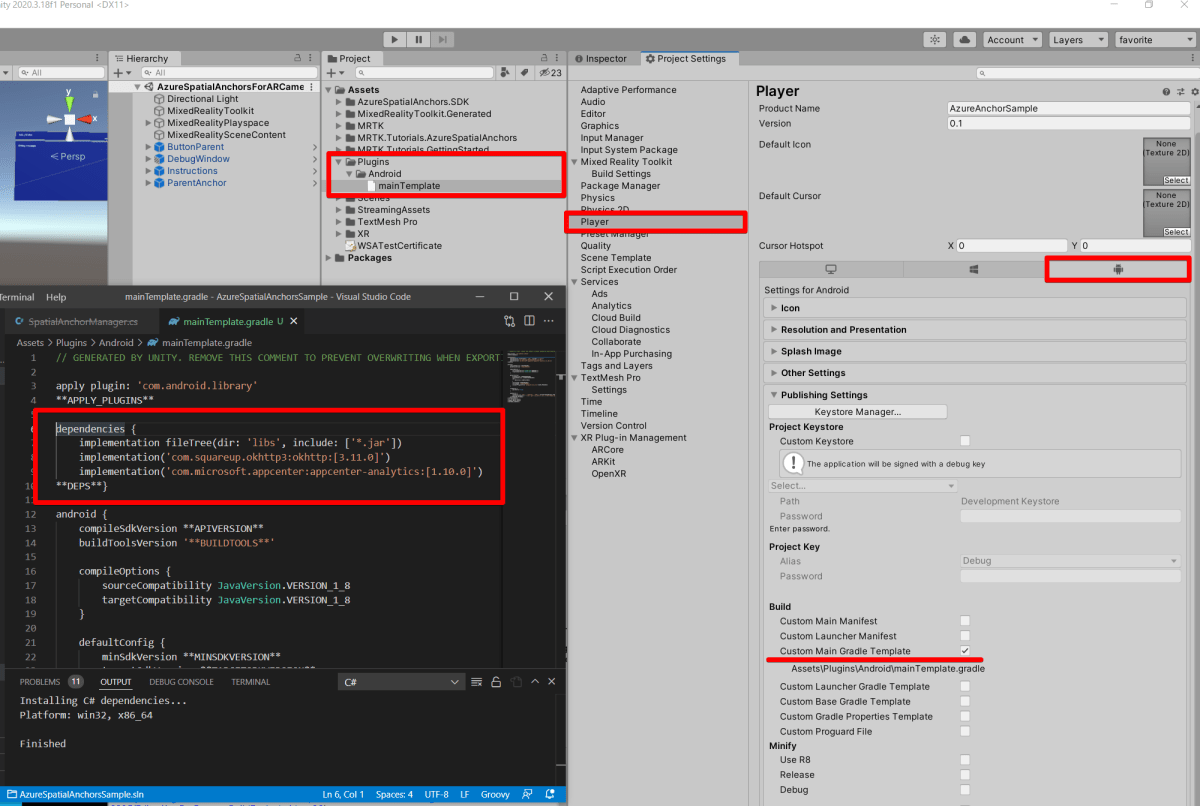1200x806 pixels.
Task: Click the Pause button in Unity toolbar
Action: [419, 39]
